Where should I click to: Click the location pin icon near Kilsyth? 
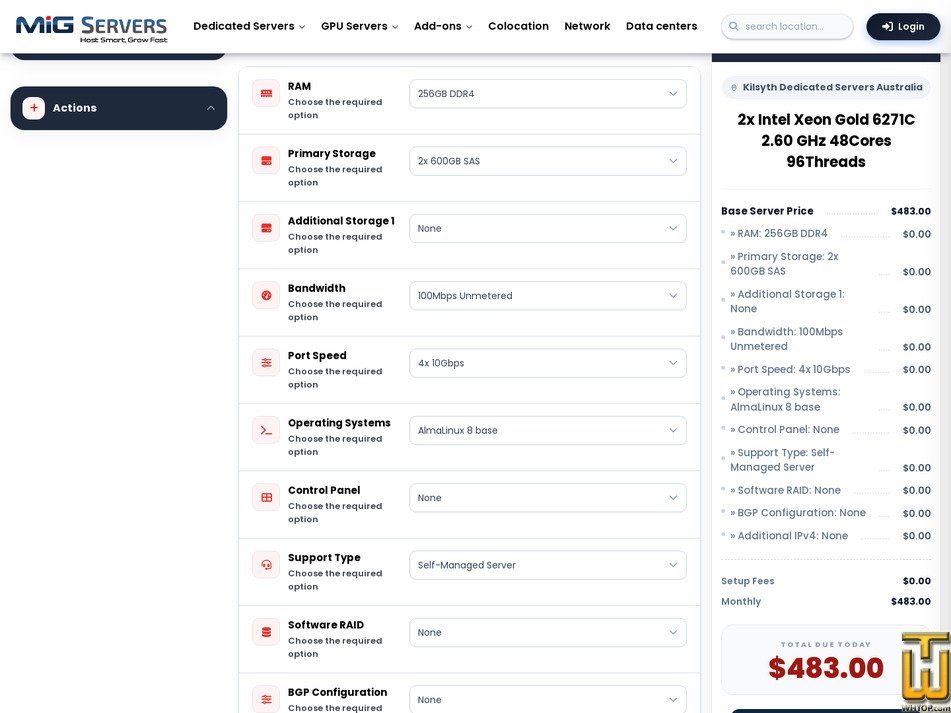(x=734, y=88)
